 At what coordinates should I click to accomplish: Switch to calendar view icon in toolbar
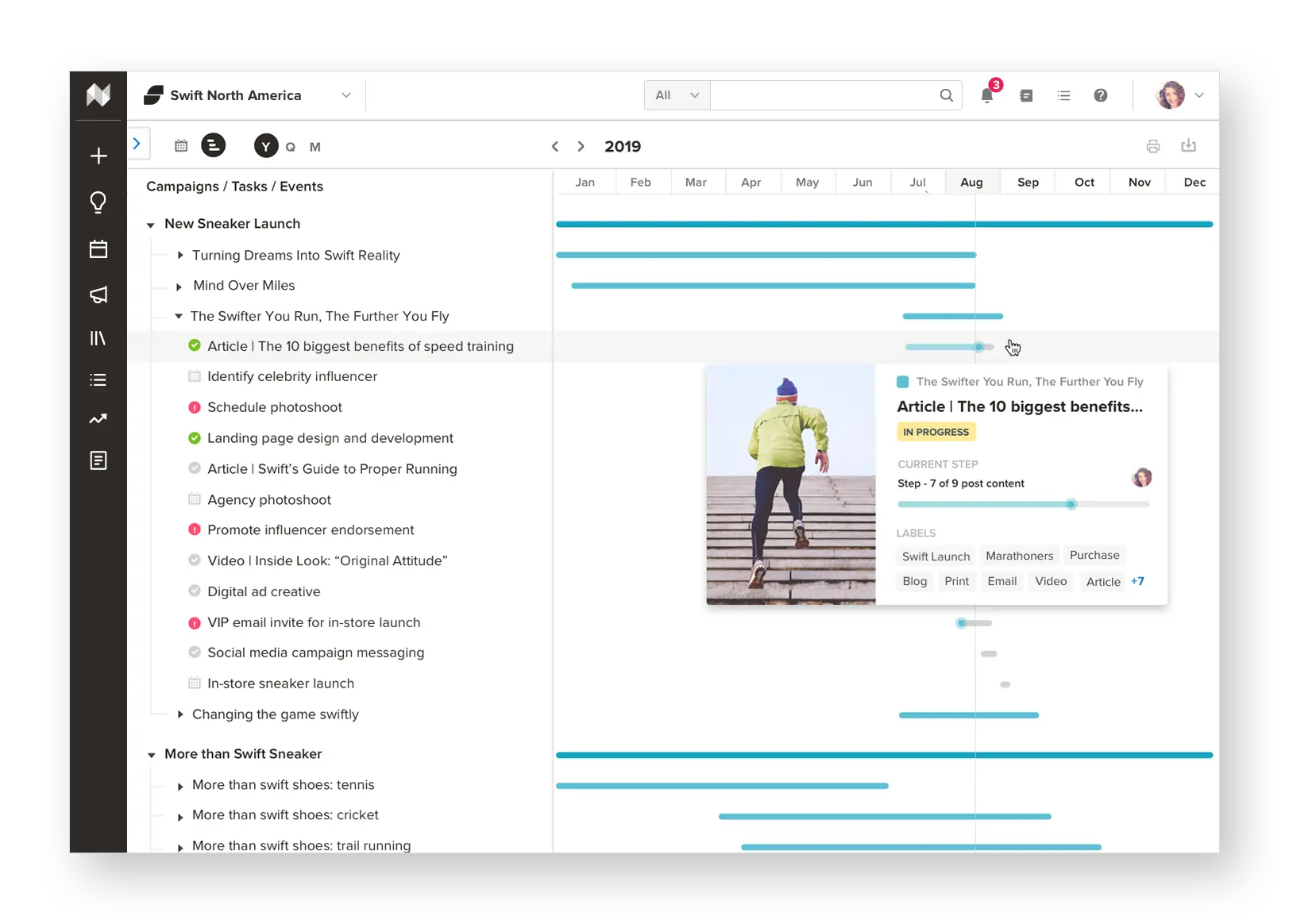click(x=181, y=146)
